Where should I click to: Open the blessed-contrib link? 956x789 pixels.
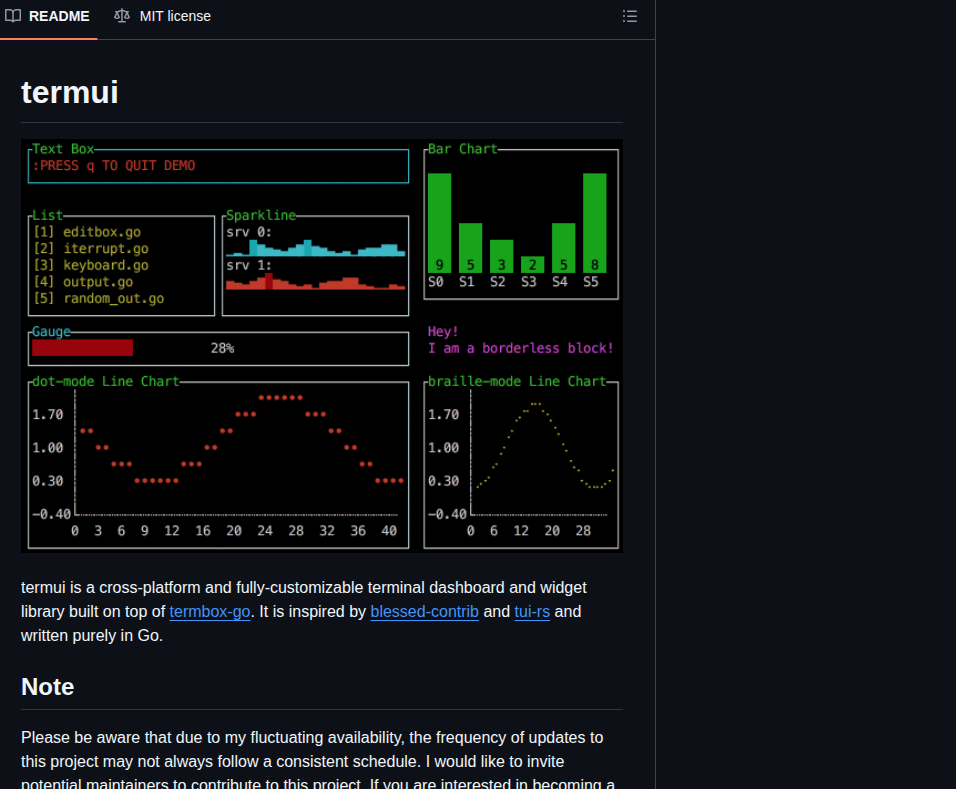424,612
